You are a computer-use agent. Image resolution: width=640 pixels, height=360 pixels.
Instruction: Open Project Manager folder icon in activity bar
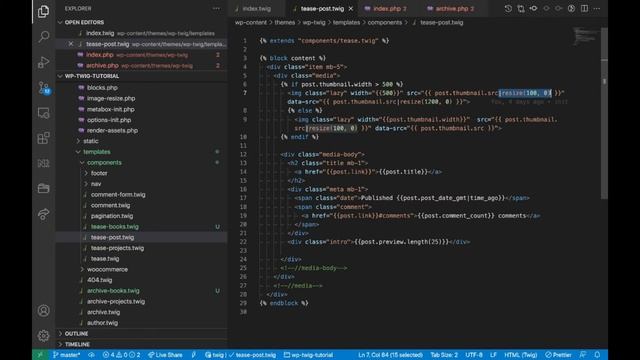pyautogui.click(x=43, y=188)
